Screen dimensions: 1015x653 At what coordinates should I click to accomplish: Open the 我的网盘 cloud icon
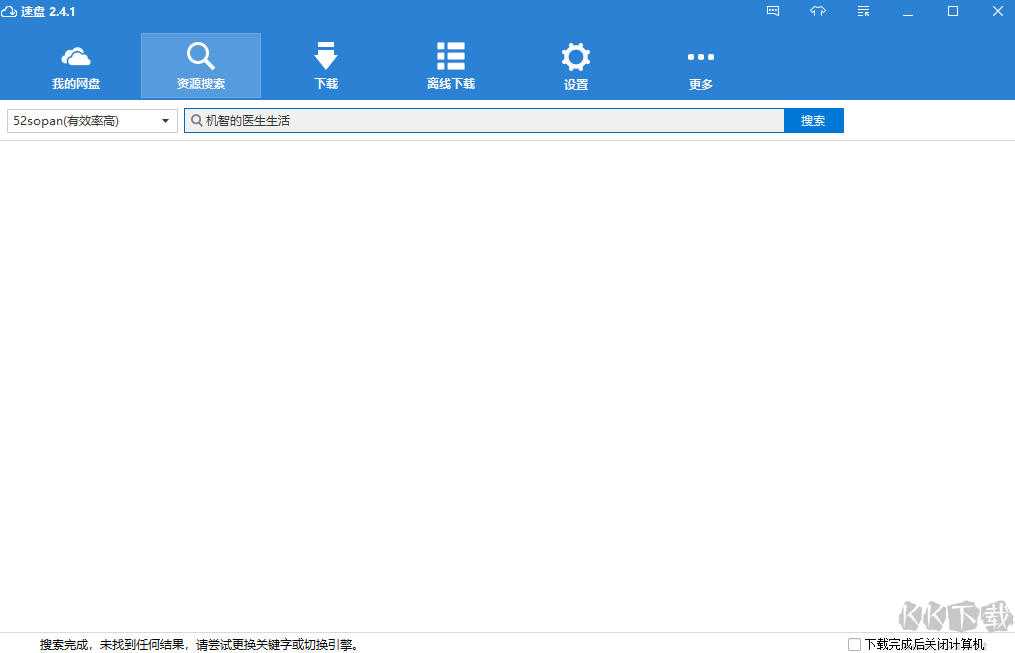pyautogui.click(x=76, y=57)
